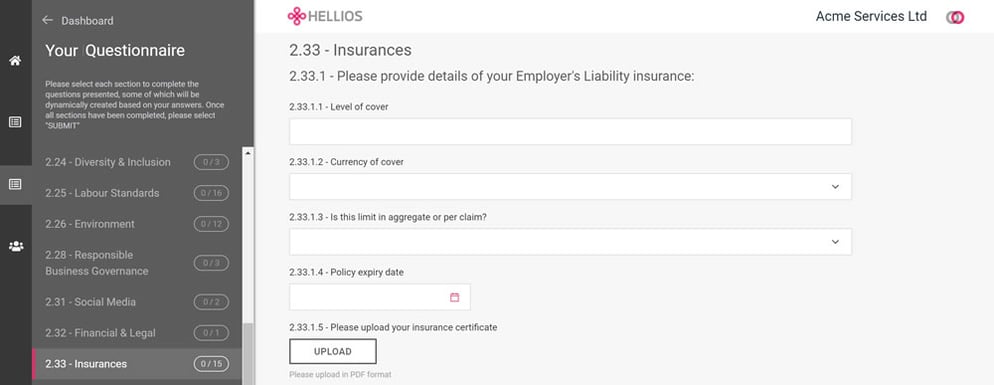
Task: Open the Home icon in left rail
Action: [15, 61]
